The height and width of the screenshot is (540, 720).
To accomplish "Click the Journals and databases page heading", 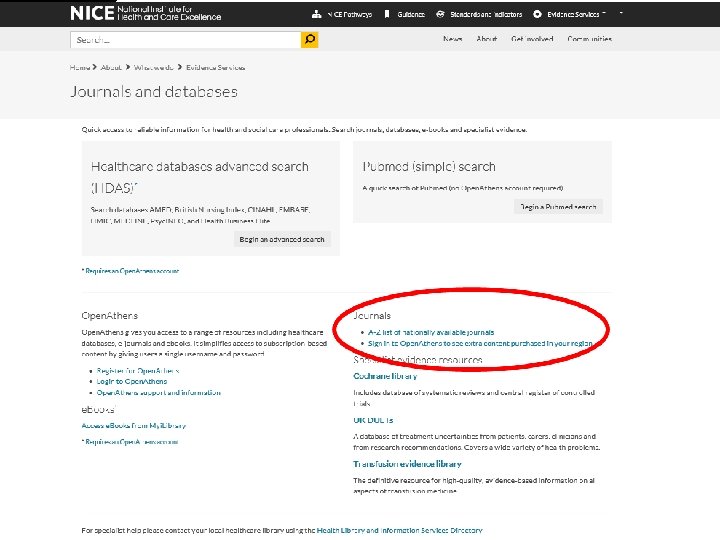I will coord(154,91).
